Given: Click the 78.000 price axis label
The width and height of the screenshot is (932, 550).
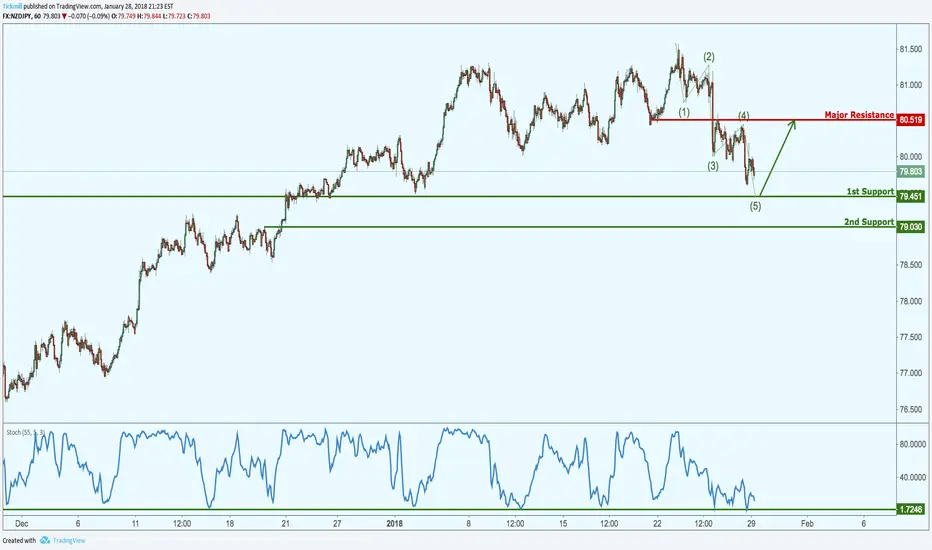Looking at the screenshot, I should click(910, 301).
